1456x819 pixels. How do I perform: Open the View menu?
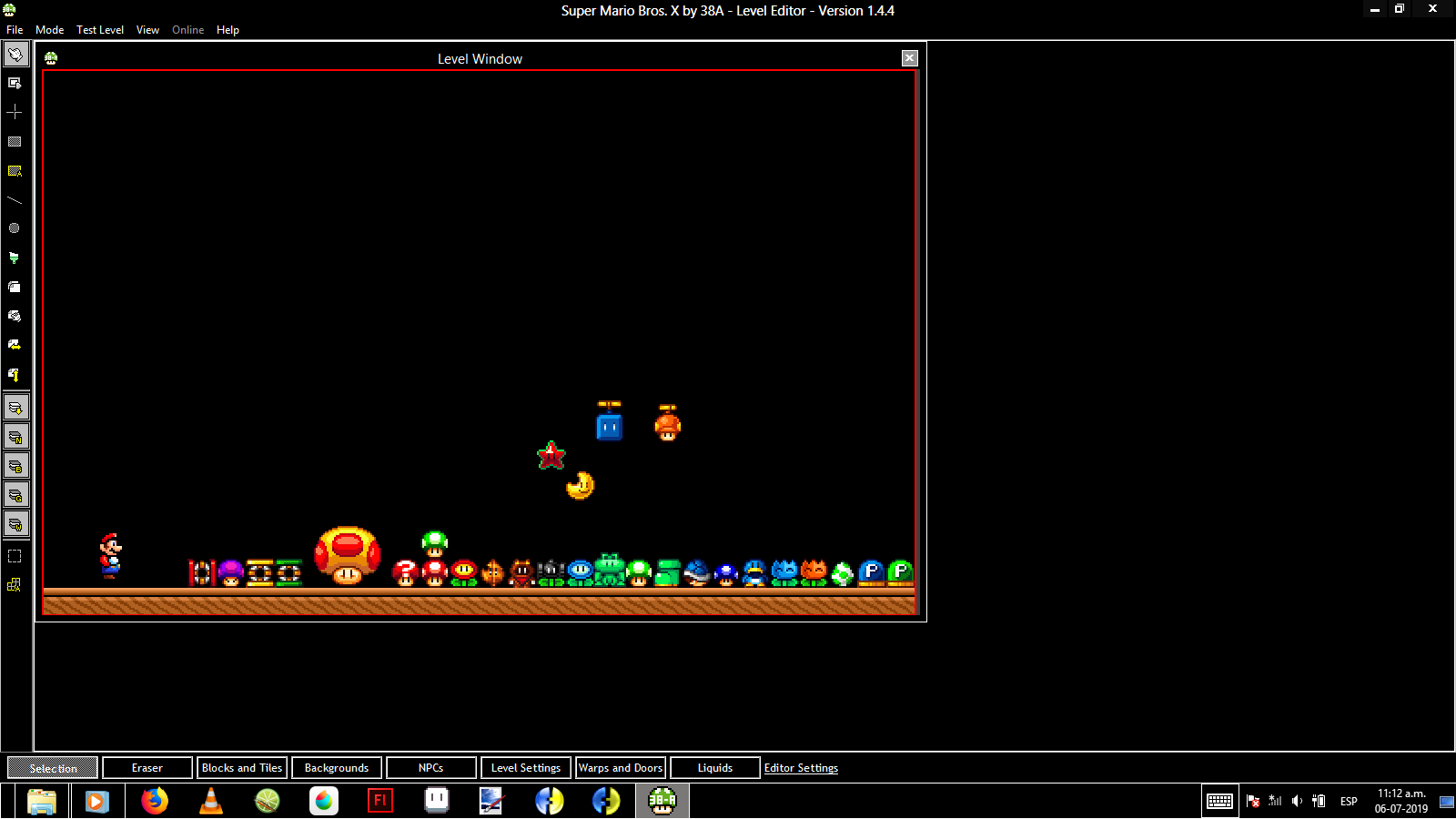[x=147, y=30]
